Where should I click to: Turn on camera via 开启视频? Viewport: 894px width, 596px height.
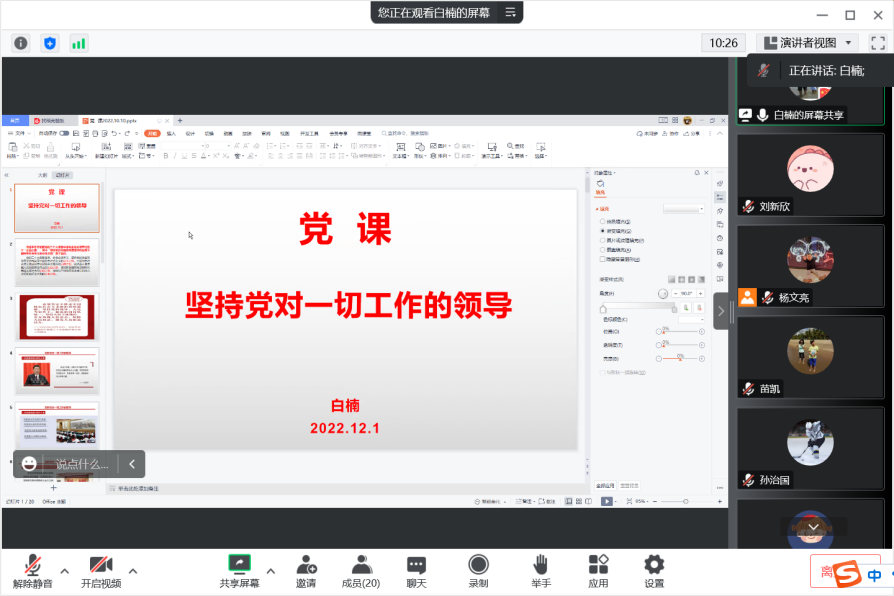(x=101, y=571)
